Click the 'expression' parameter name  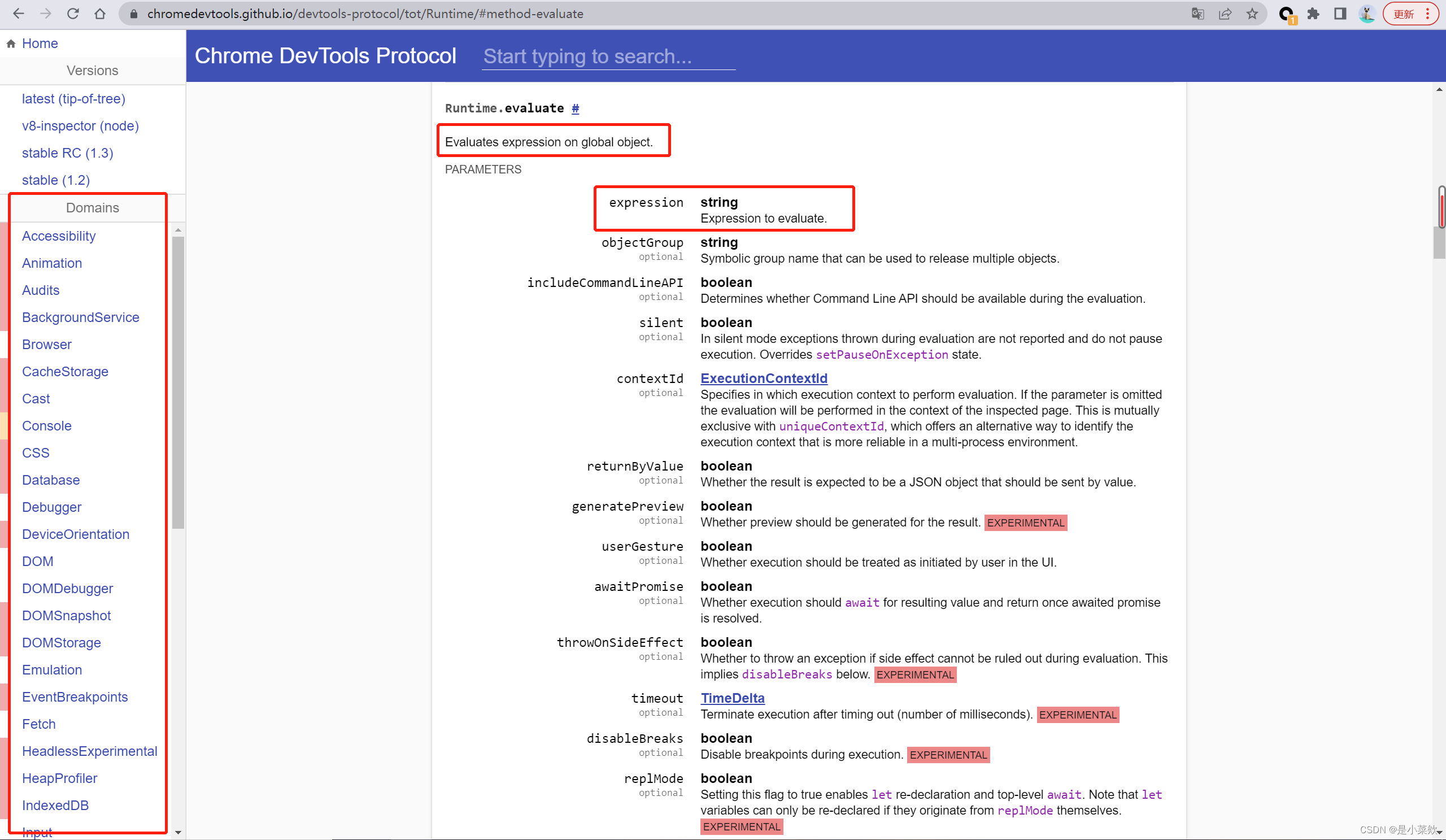point(646,203)
